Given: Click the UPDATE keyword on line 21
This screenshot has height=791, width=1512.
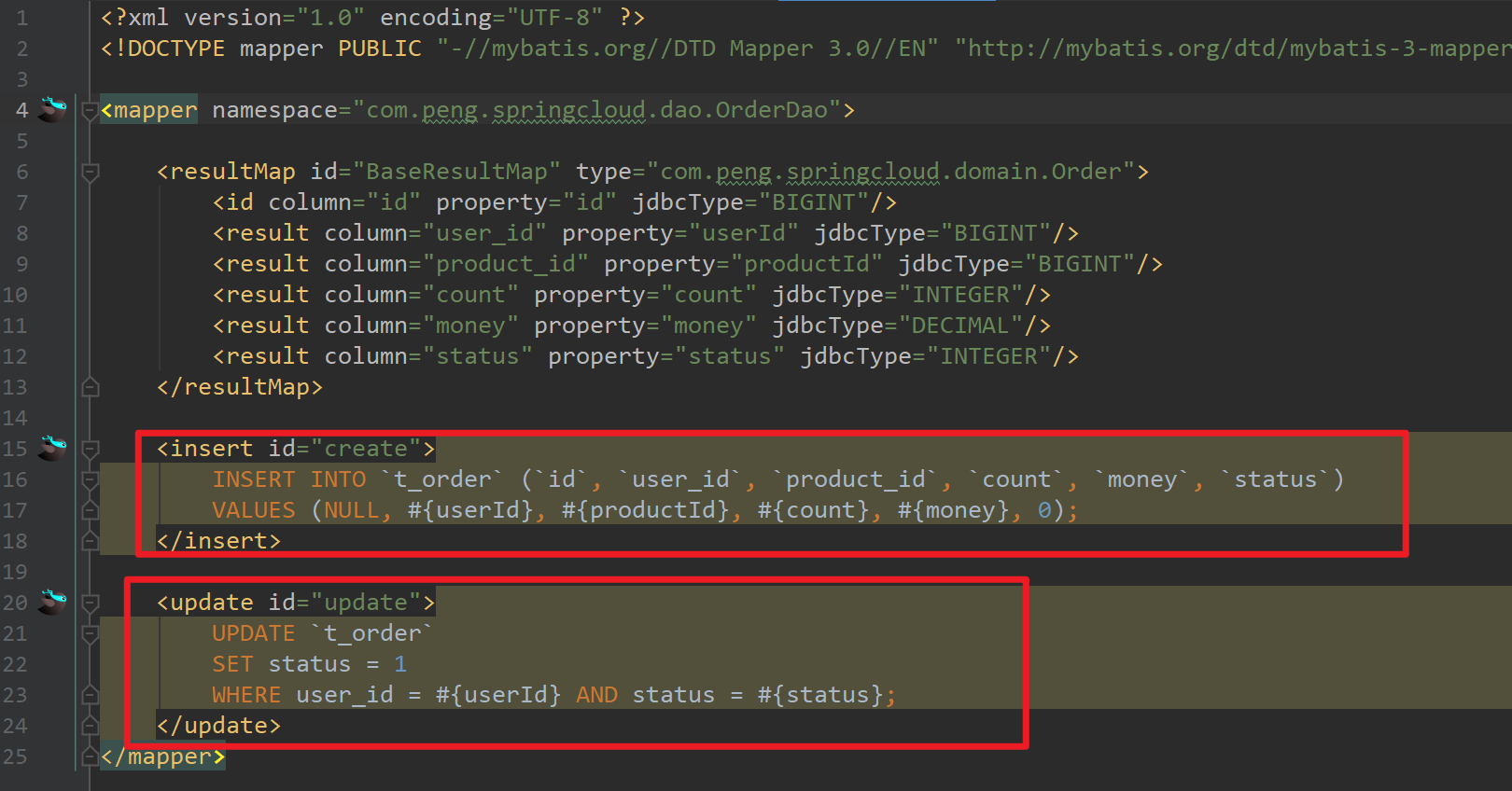Looking at the screenshot, I should (253, 633).
